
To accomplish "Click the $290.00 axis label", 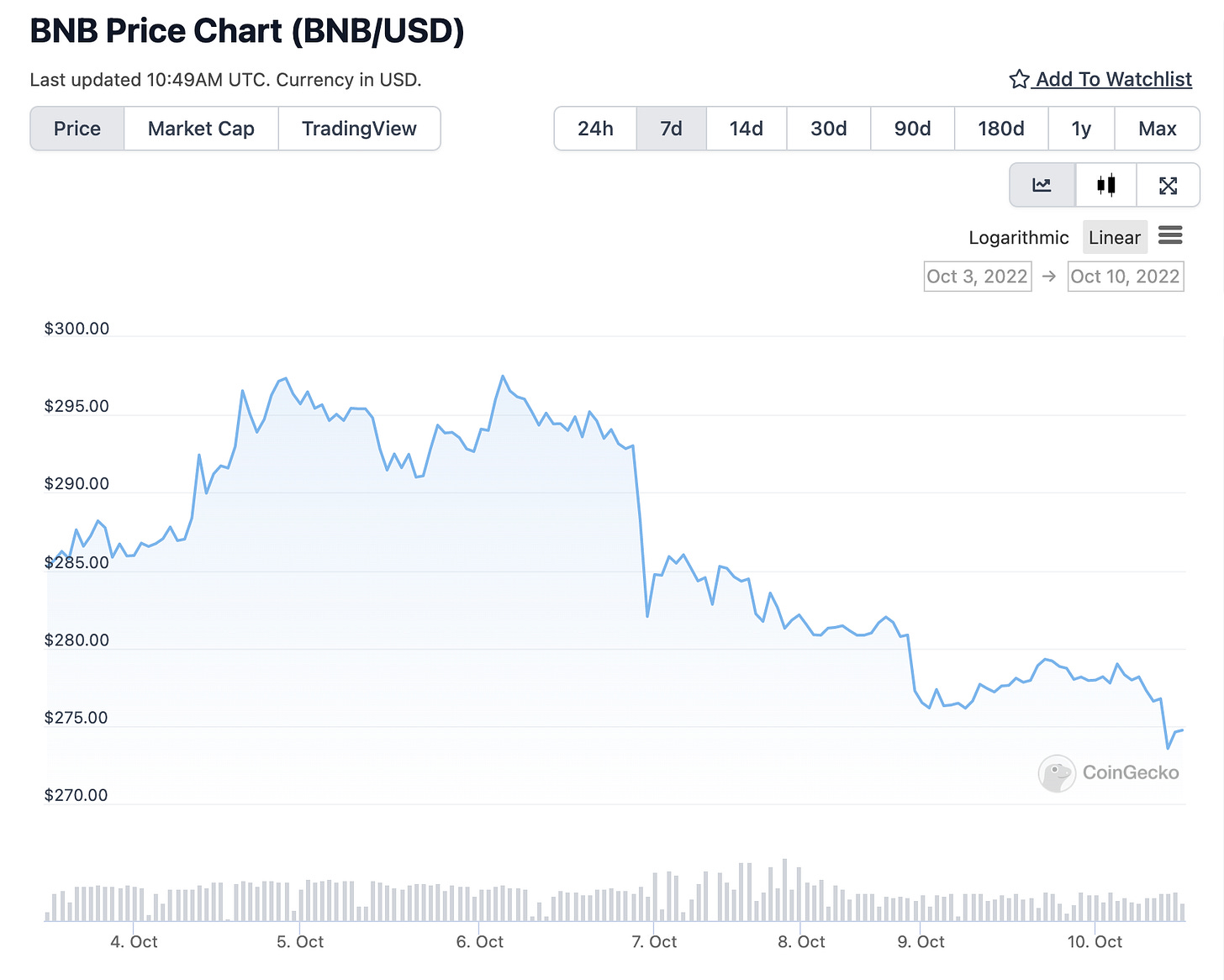I will (x=76, y=484).
